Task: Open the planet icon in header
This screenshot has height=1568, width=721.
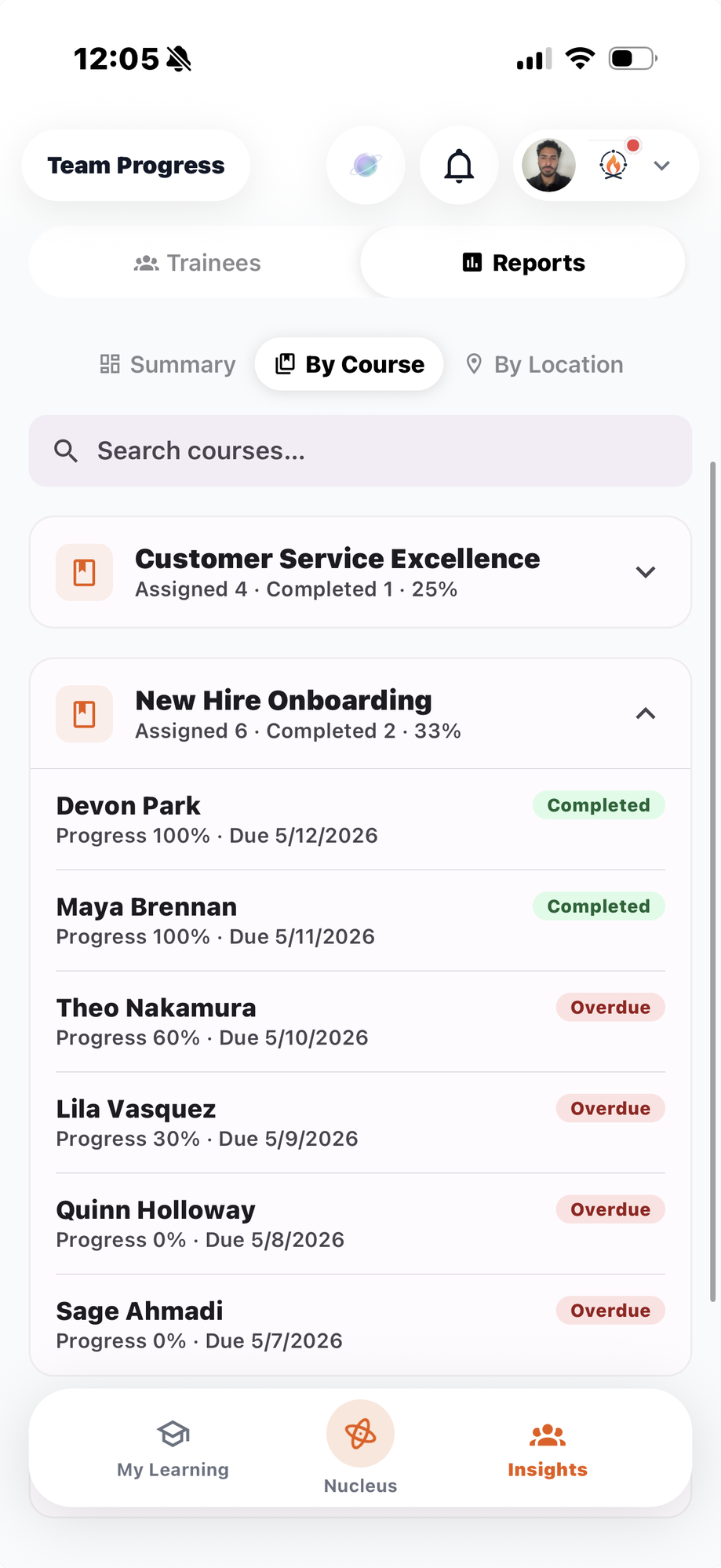Action: [366, 166]
